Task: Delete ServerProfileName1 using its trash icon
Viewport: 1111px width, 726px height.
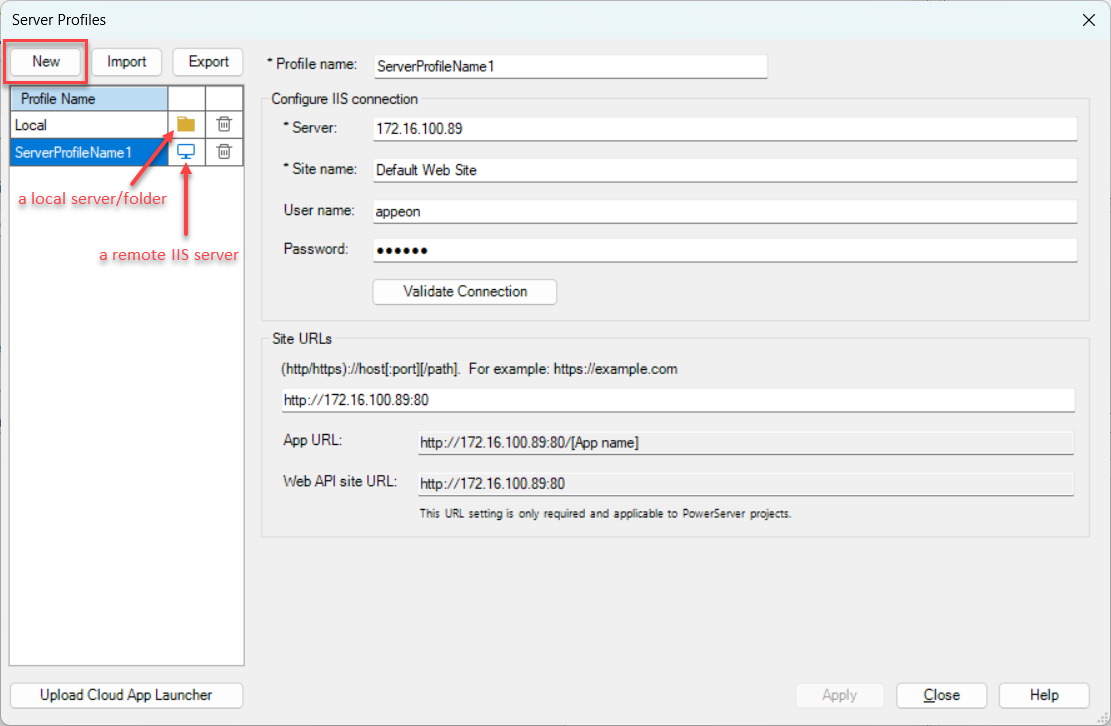Action: click(225, 152)
